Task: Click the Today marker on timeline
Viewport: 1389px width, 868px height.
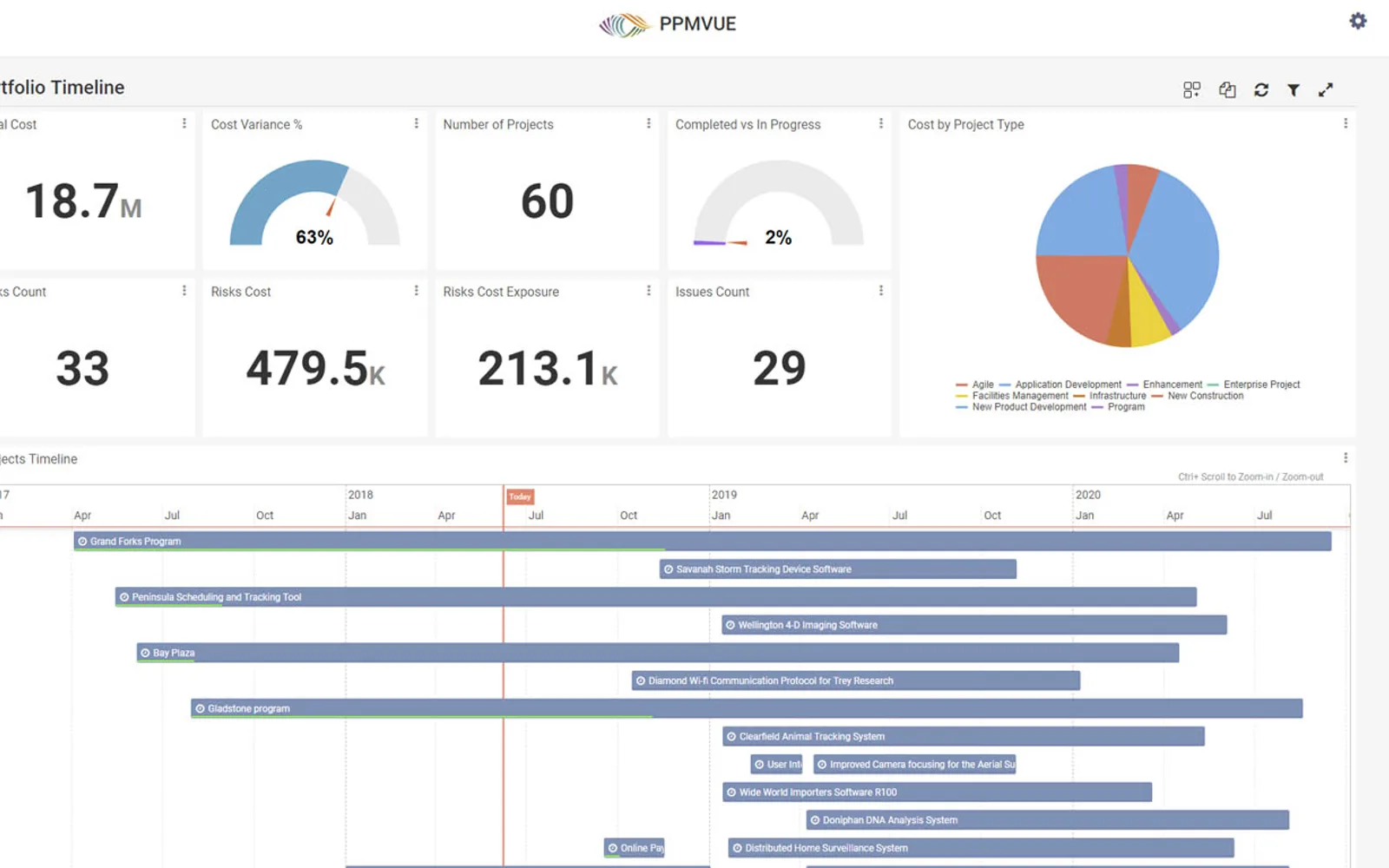Action: click(x=520, y=496)
